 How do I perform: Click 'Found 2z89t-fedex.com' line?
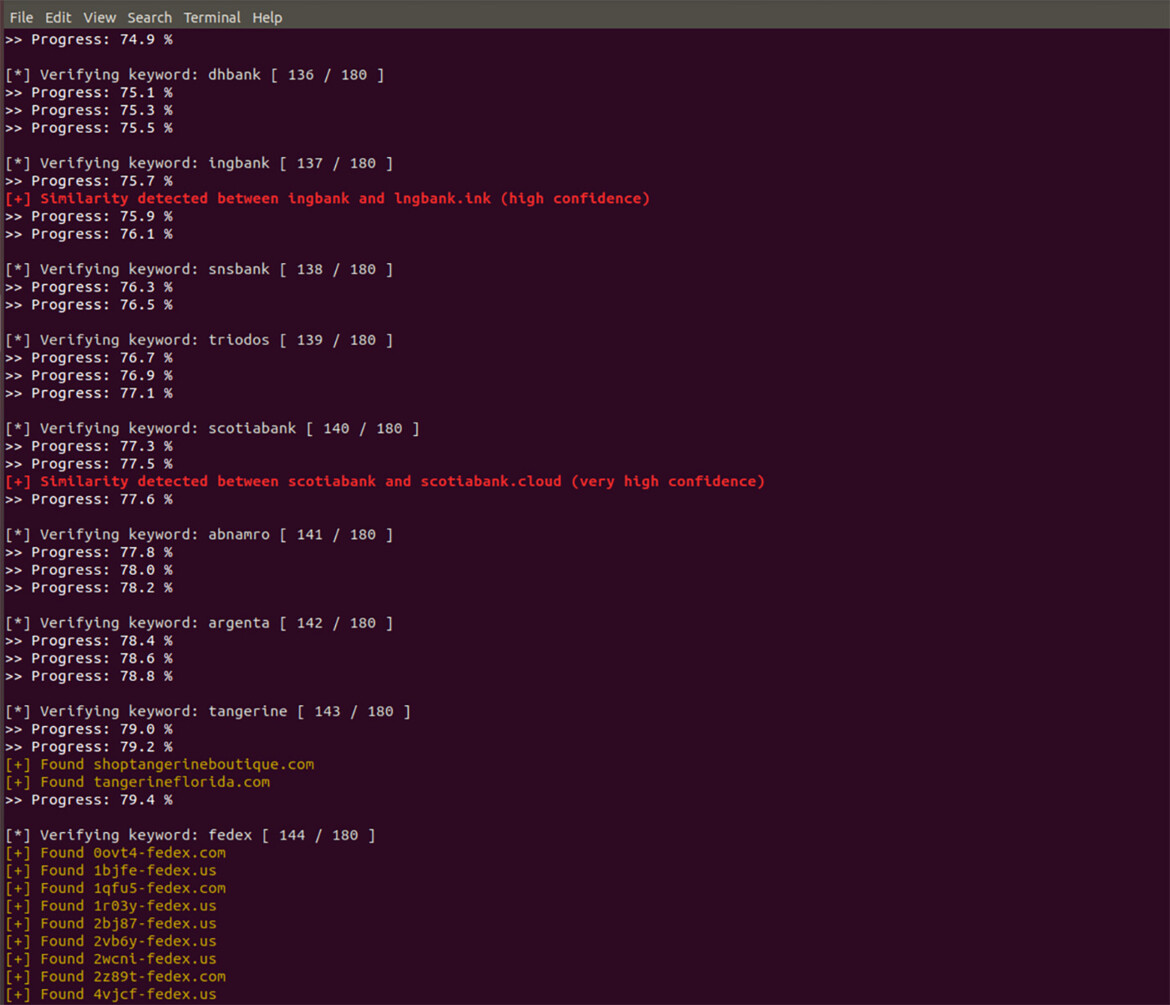tap(116, 977)
